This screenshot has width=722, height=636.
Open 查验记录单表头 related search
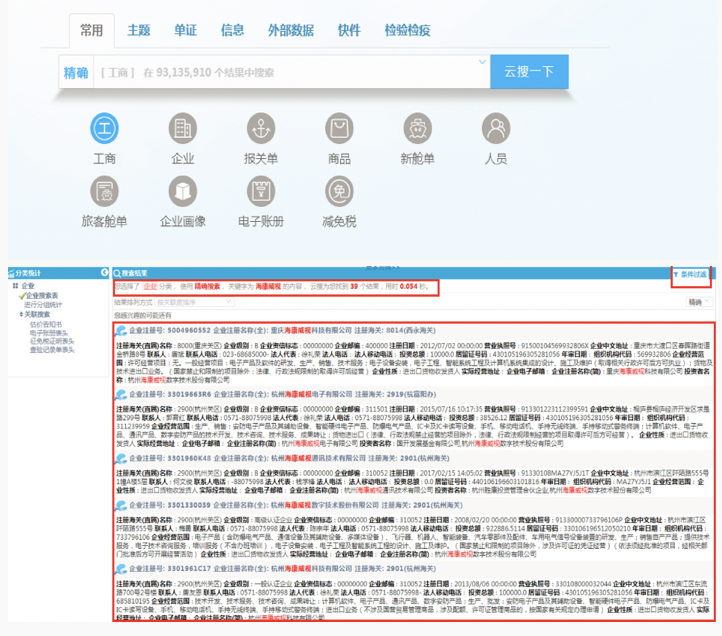pyautogui.click(x=52, y=350)
